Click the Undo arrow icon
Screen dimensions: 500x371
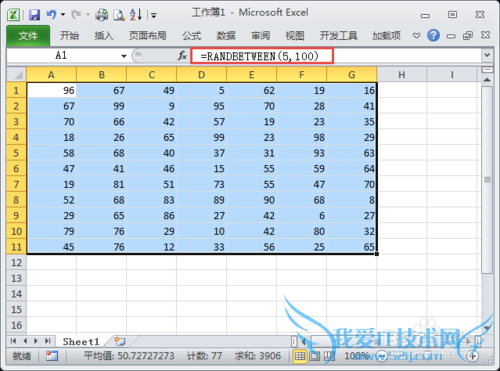(x=51, y=14)
